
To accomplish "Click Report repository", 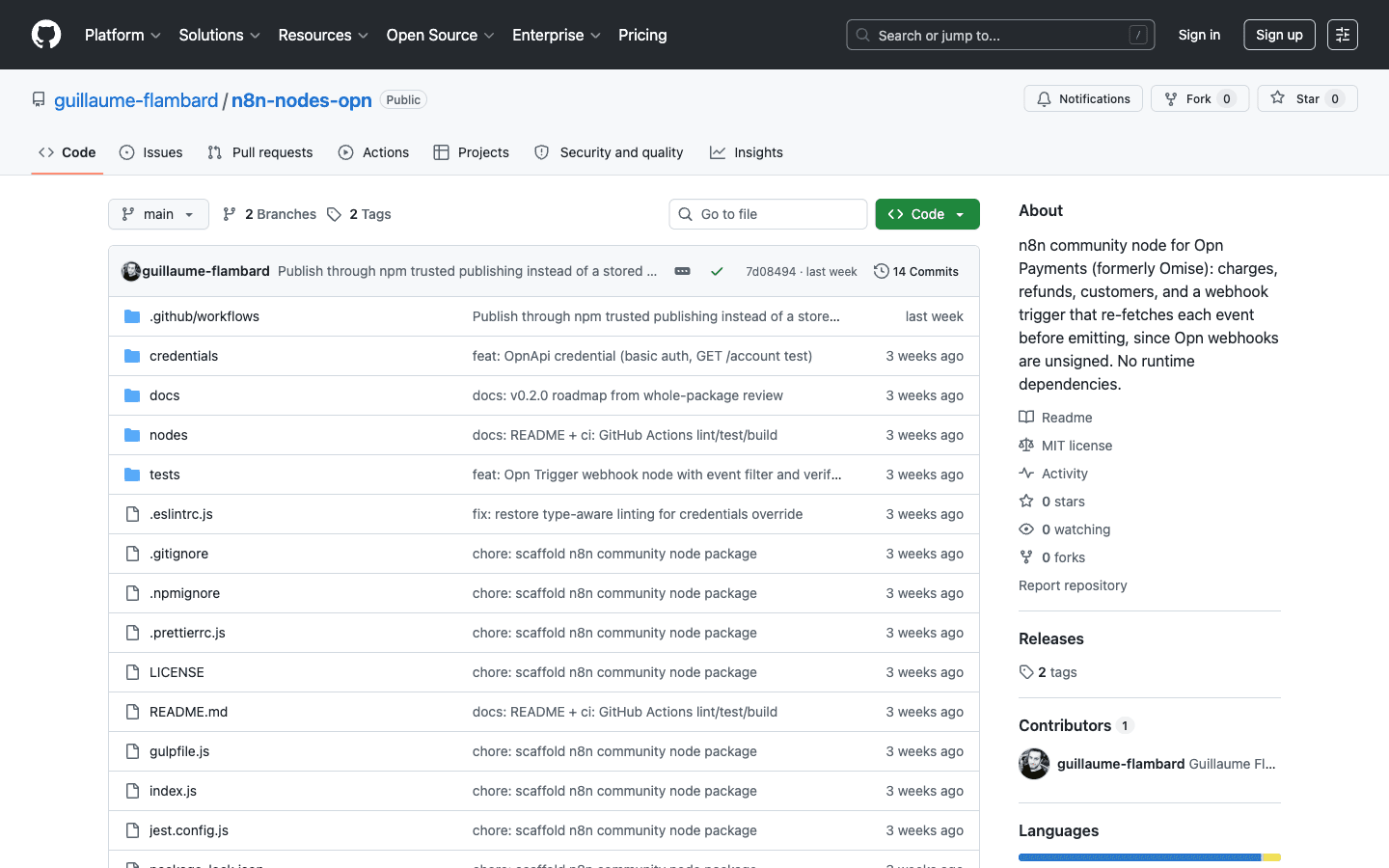I will (1073, 585).
